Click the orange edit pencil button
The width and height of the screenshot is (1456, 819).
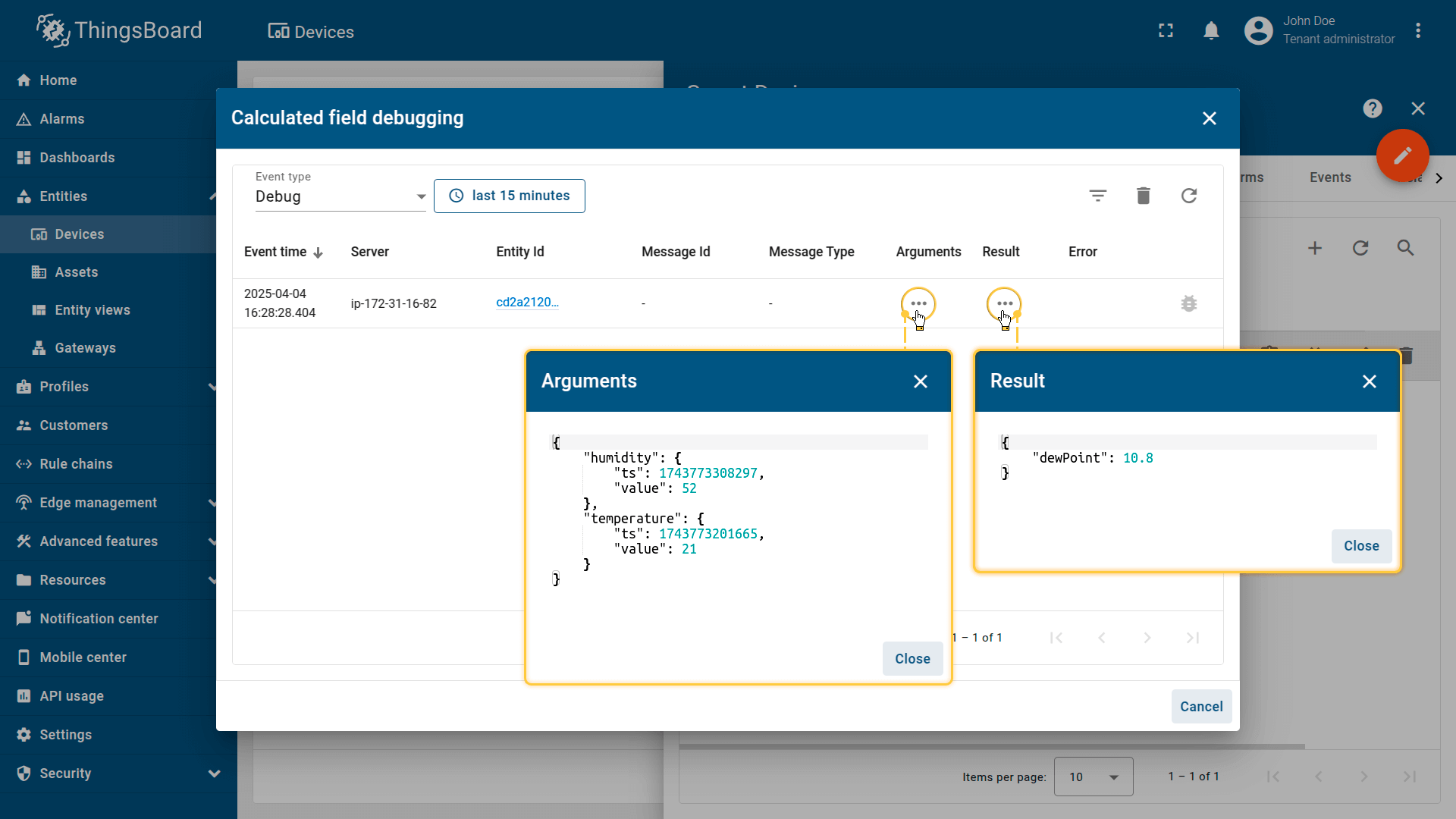(1402, 155)
